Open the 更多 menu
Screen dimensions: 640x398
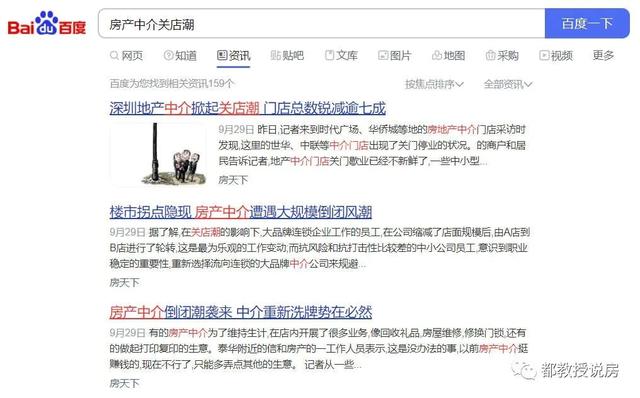click(603, 55)
